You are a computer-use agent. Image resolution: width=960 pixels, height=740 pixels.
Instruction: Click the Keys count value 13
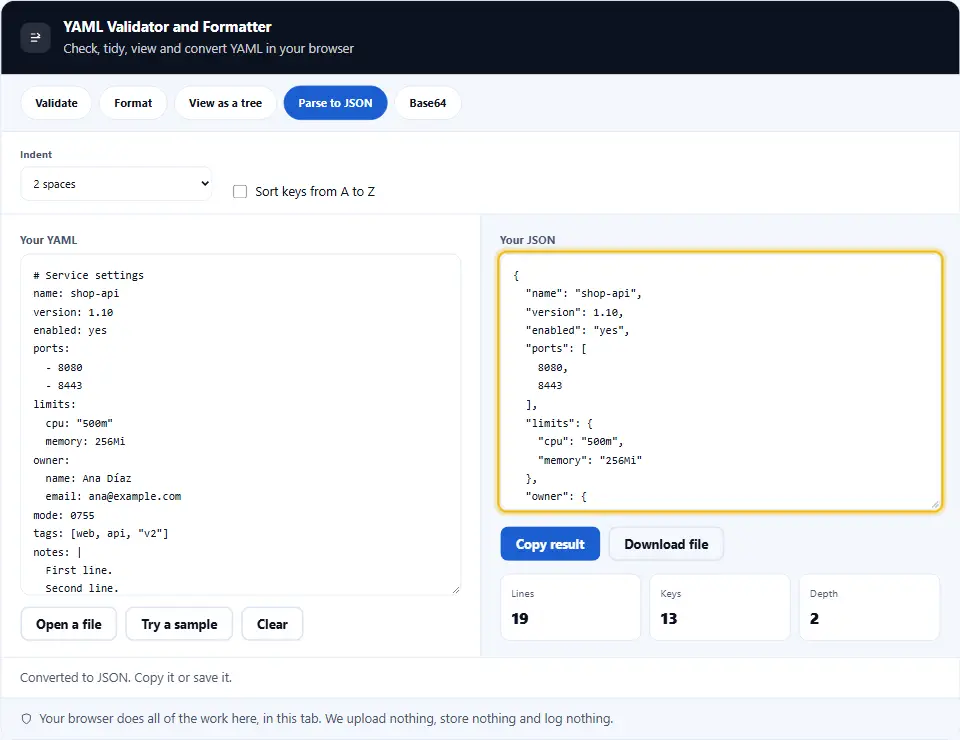(669, 619)
